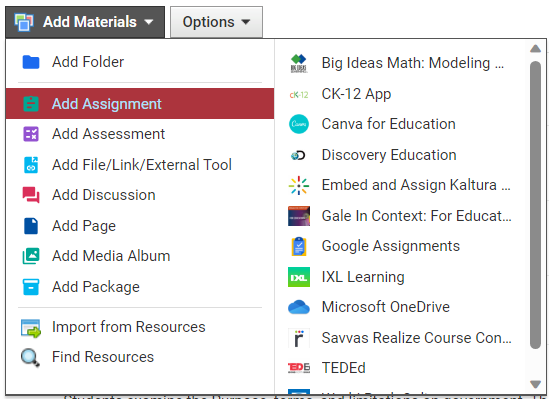Click the apps list vertical scrollbar thumb

pos(535,205)
